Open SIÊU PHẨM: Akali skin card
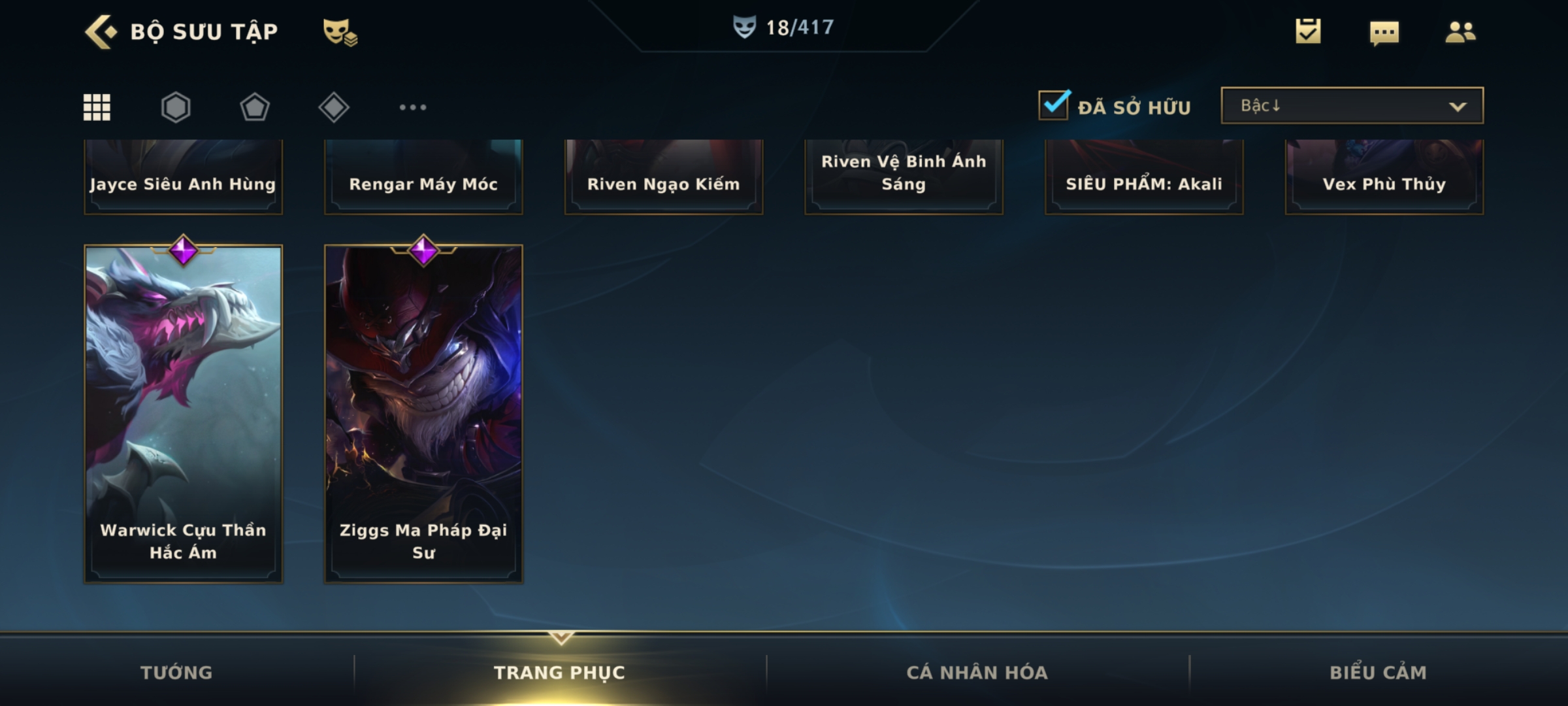Screen dimensions: 1568x706 pyautogui.click(x=1144, y=176)
